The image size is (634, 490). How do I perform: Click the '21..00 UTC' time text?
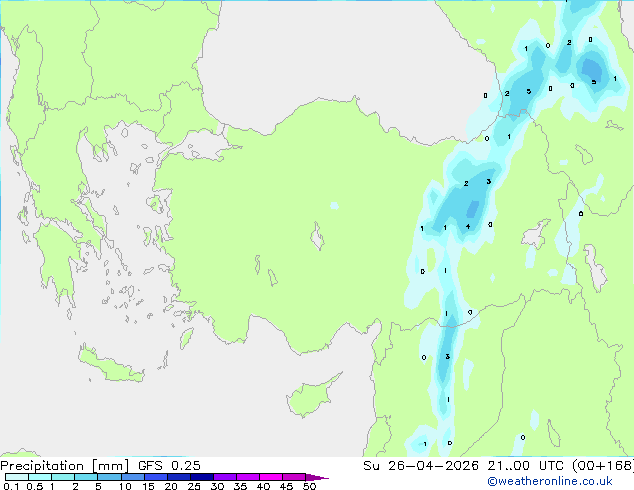(x=526, y=466)
